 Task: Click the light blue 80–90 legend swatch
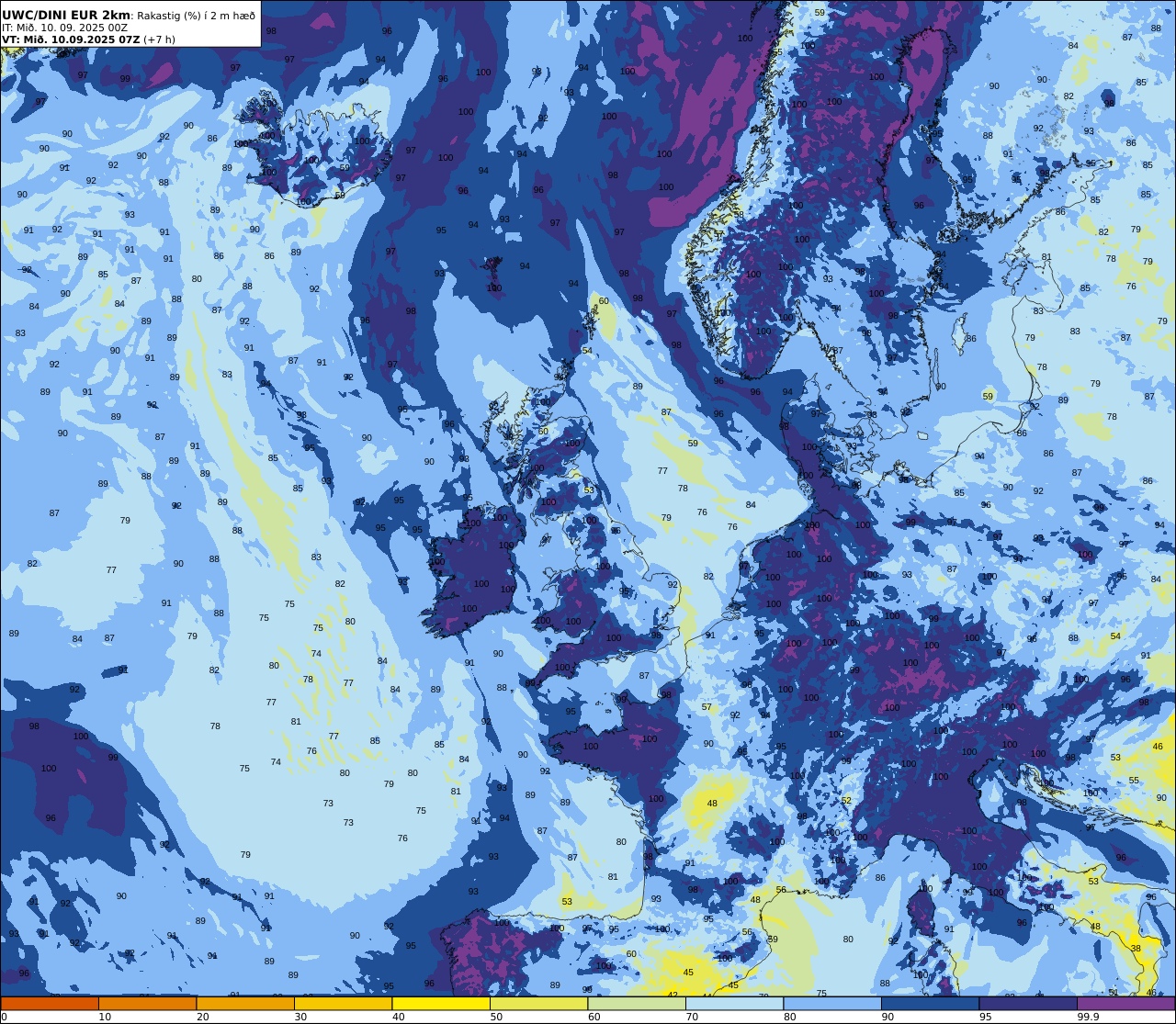pos(832,1004)
